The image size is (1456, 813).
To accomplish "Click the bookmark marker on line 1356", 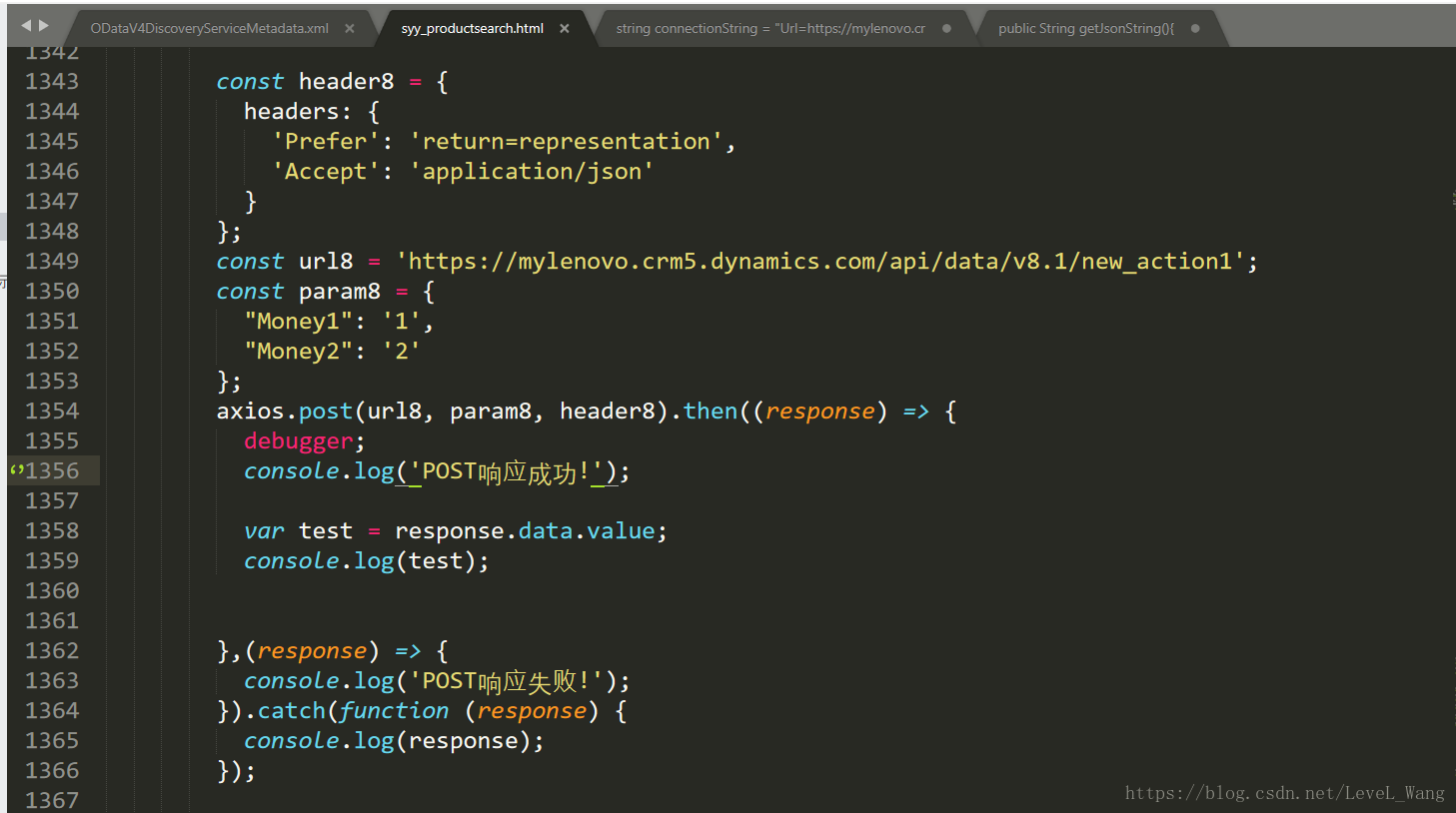I will coord(16,469).
